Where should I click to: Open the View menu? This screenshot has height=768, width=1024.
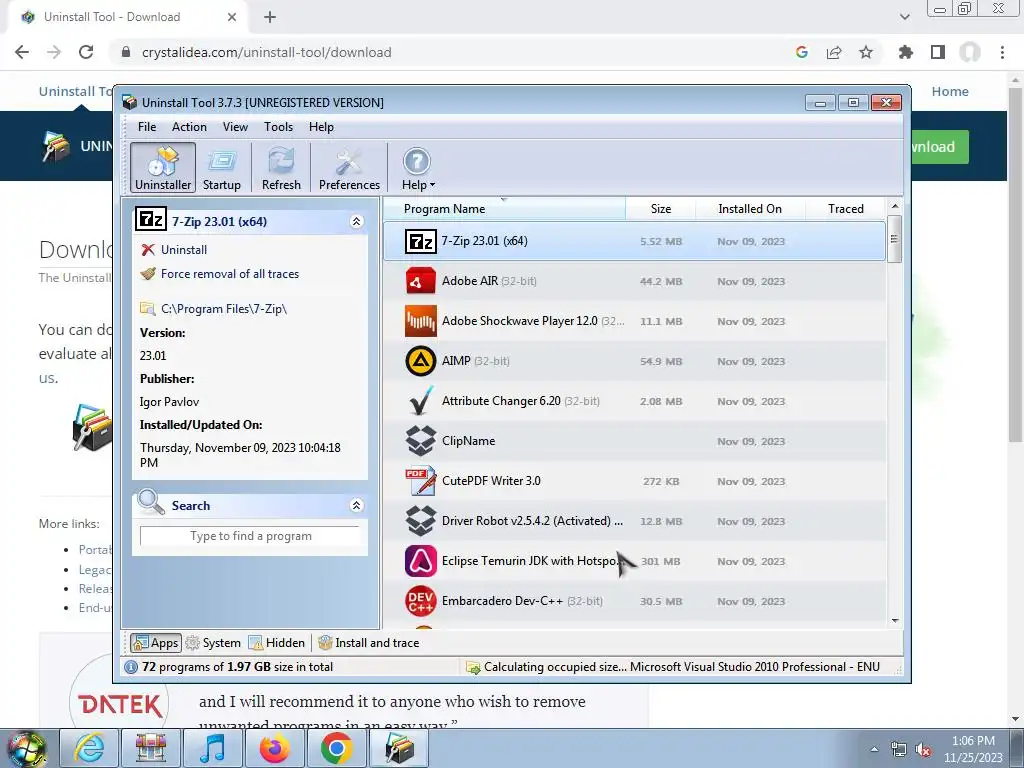coord(235,127)
